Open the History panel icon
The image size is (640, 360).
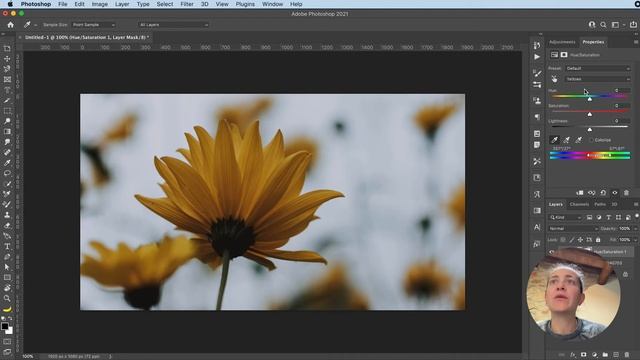[x=537, y=45]
